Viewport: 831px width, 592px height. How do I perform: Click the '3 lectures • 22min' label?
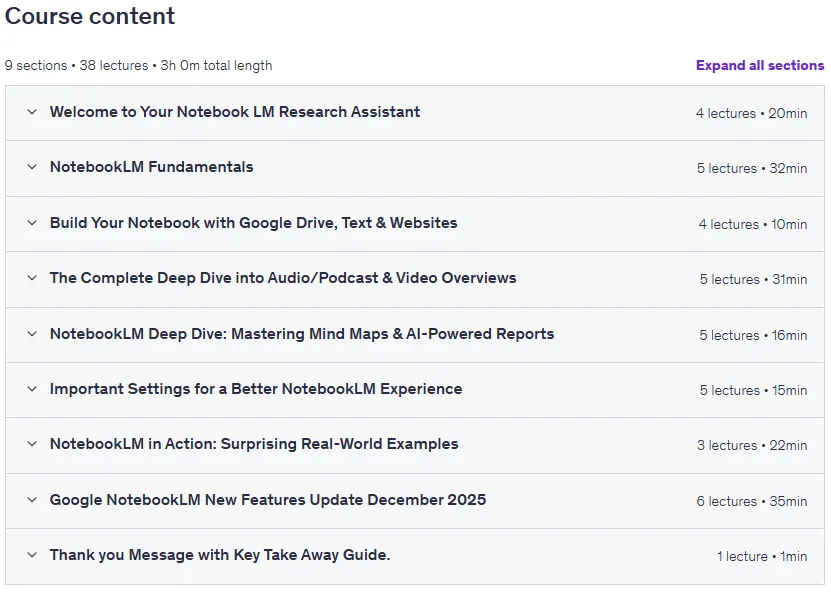[752, 445]
